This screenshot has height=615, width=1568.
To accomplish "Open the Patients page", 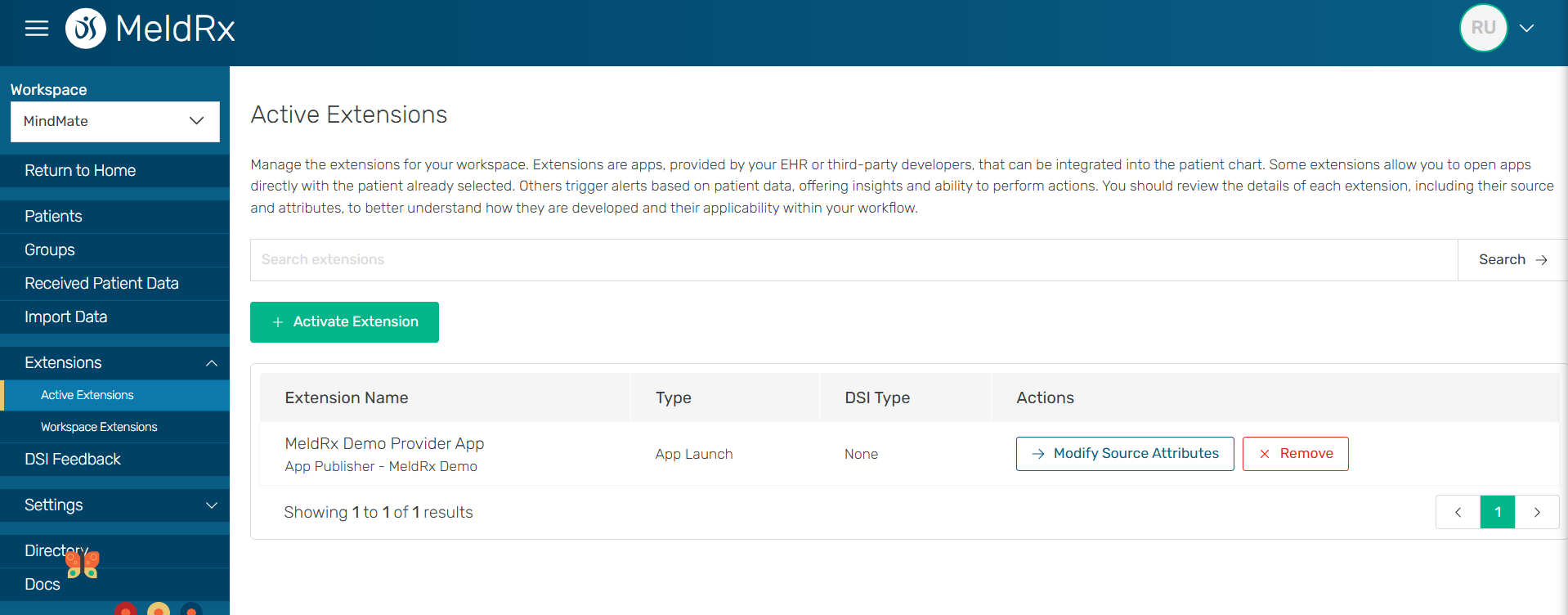I will (x=114, y=217).
